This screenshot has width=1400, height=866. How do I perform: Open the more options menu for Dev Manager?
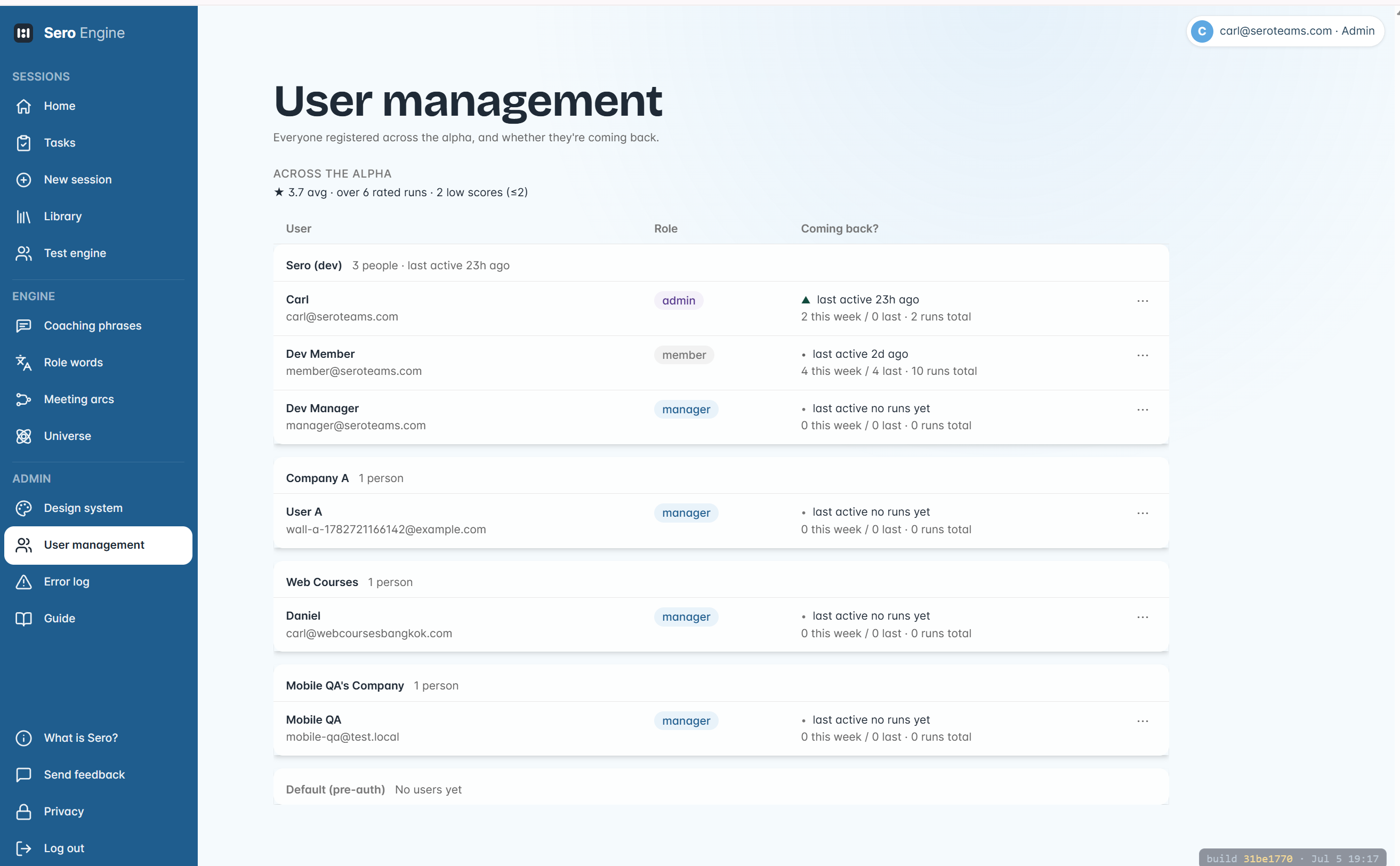1142,410
